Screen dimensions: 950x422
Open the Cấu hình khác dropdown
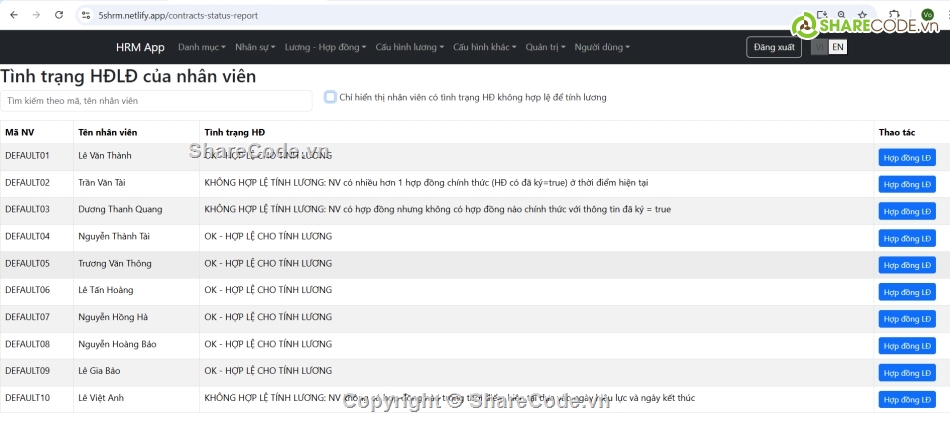pyautogui.click(x=485, y=47)
